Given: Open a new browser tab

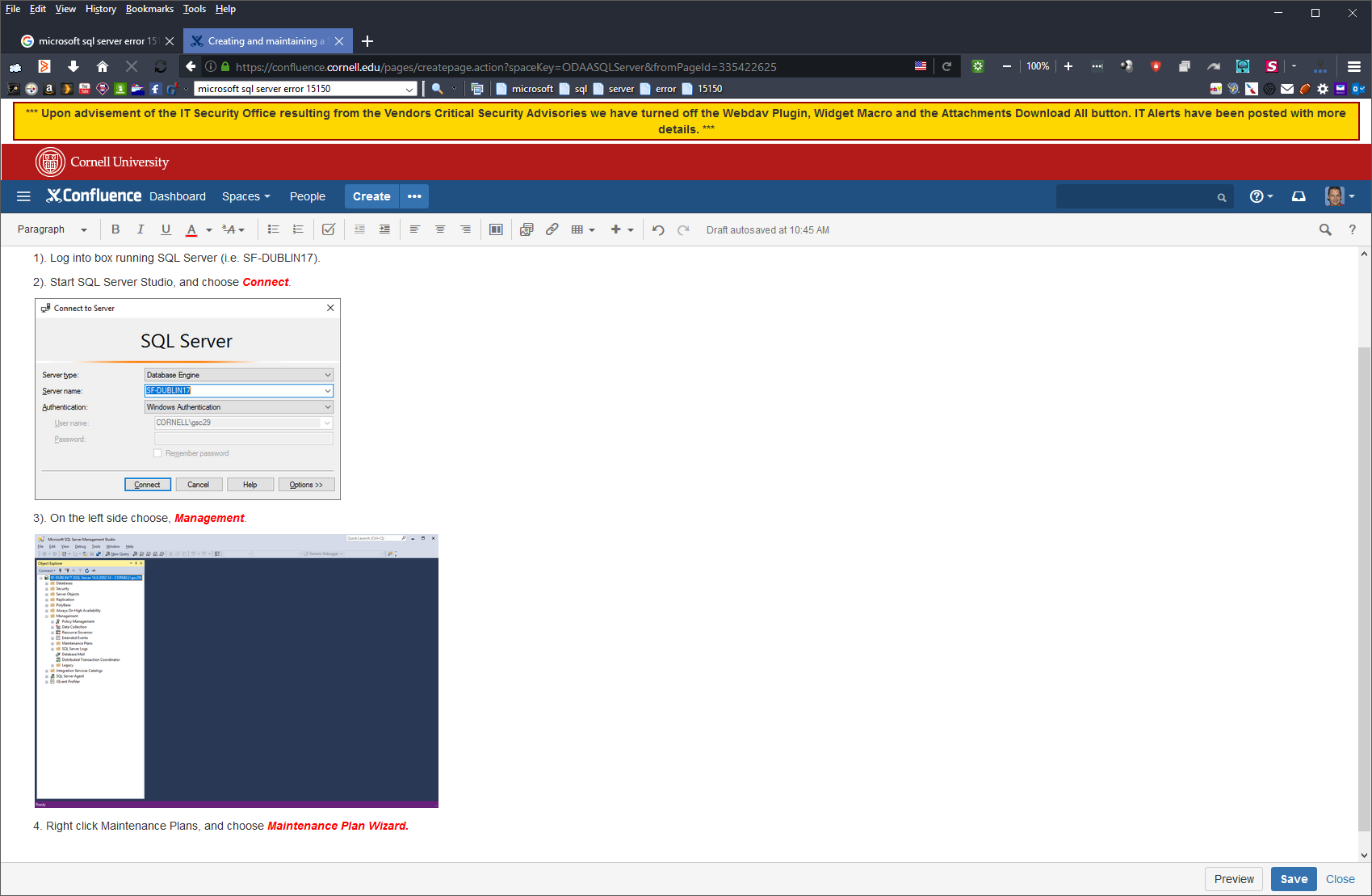Looking at the screenshot, I should tap(367, 41).
